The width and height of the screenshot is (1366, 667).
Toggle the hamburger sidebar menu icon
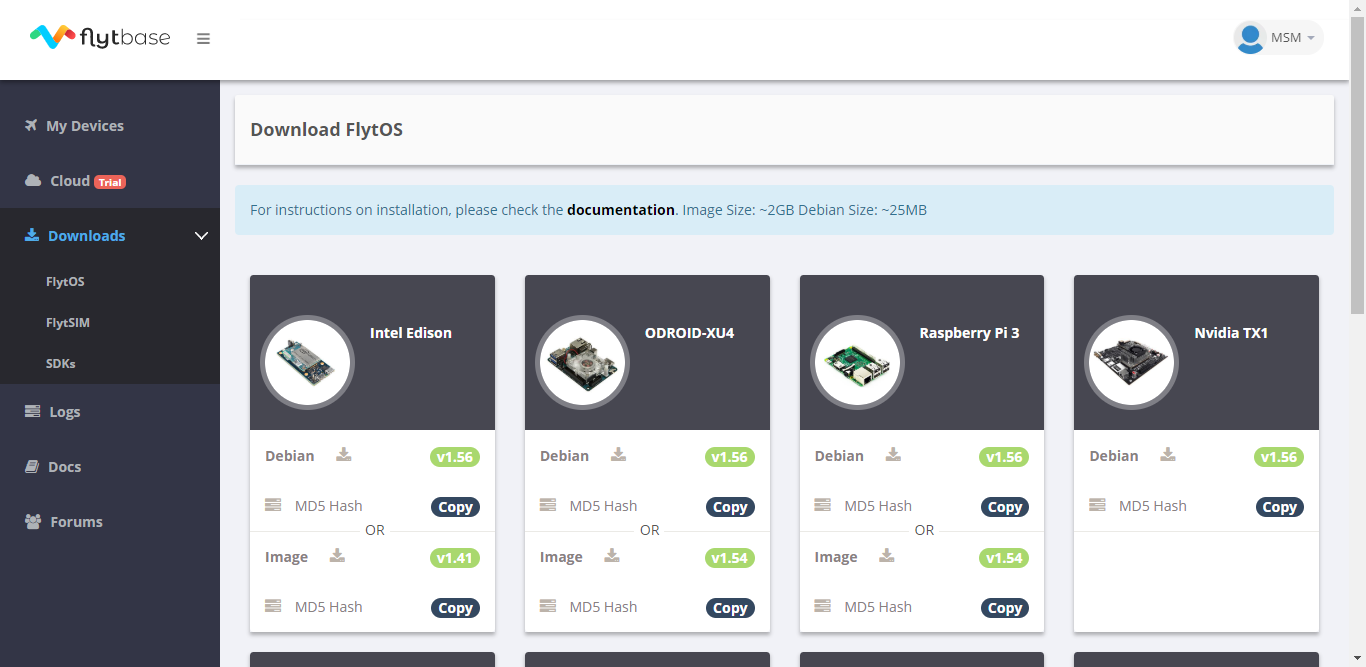pos(203,39)
